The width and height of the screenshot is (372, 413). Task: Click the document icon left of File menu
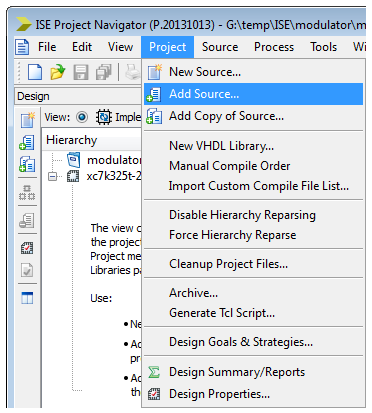pos(22,47)
